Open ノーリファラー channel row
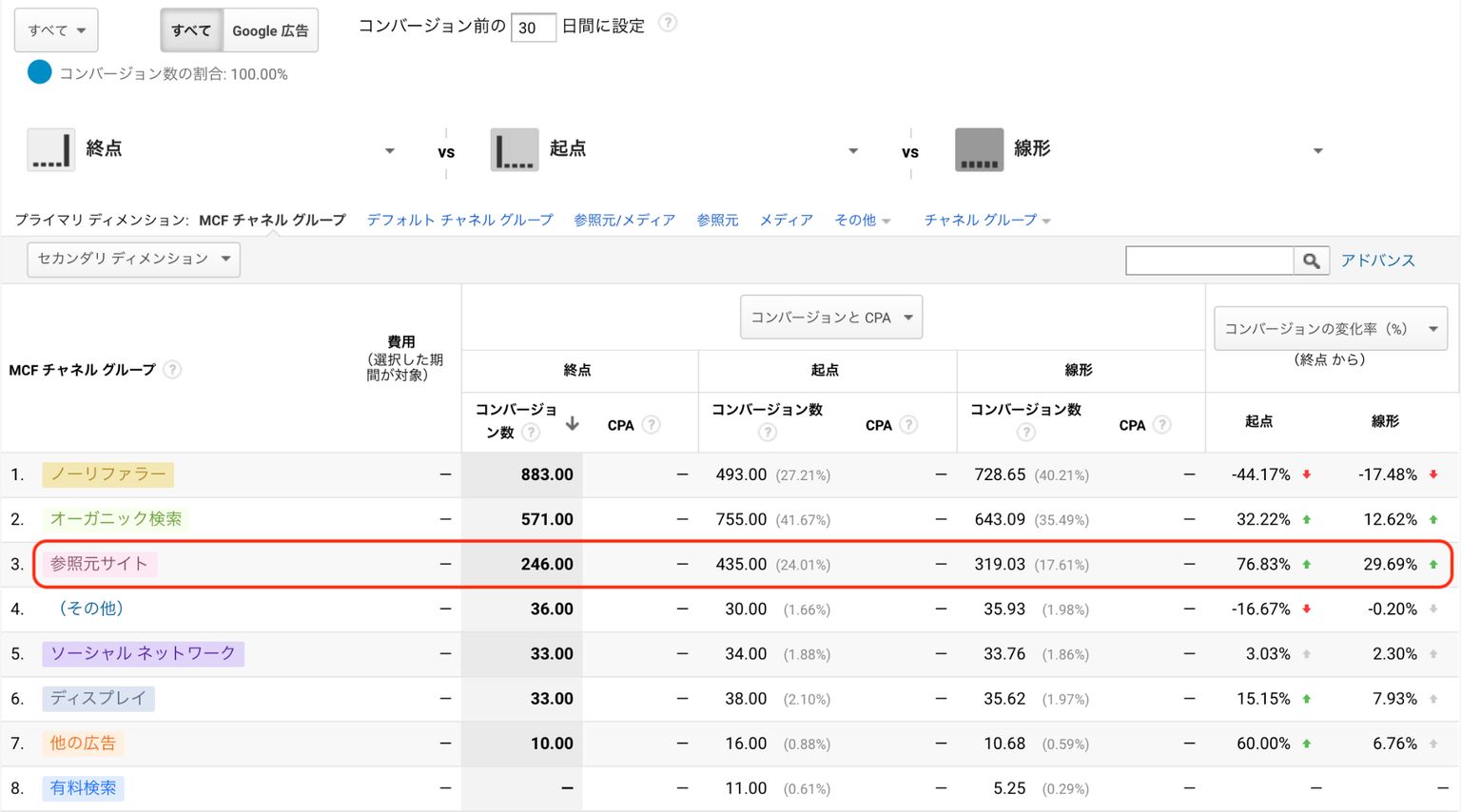Image resolution: width=1461 pixels, height=812 pixels. pos(107,474)
